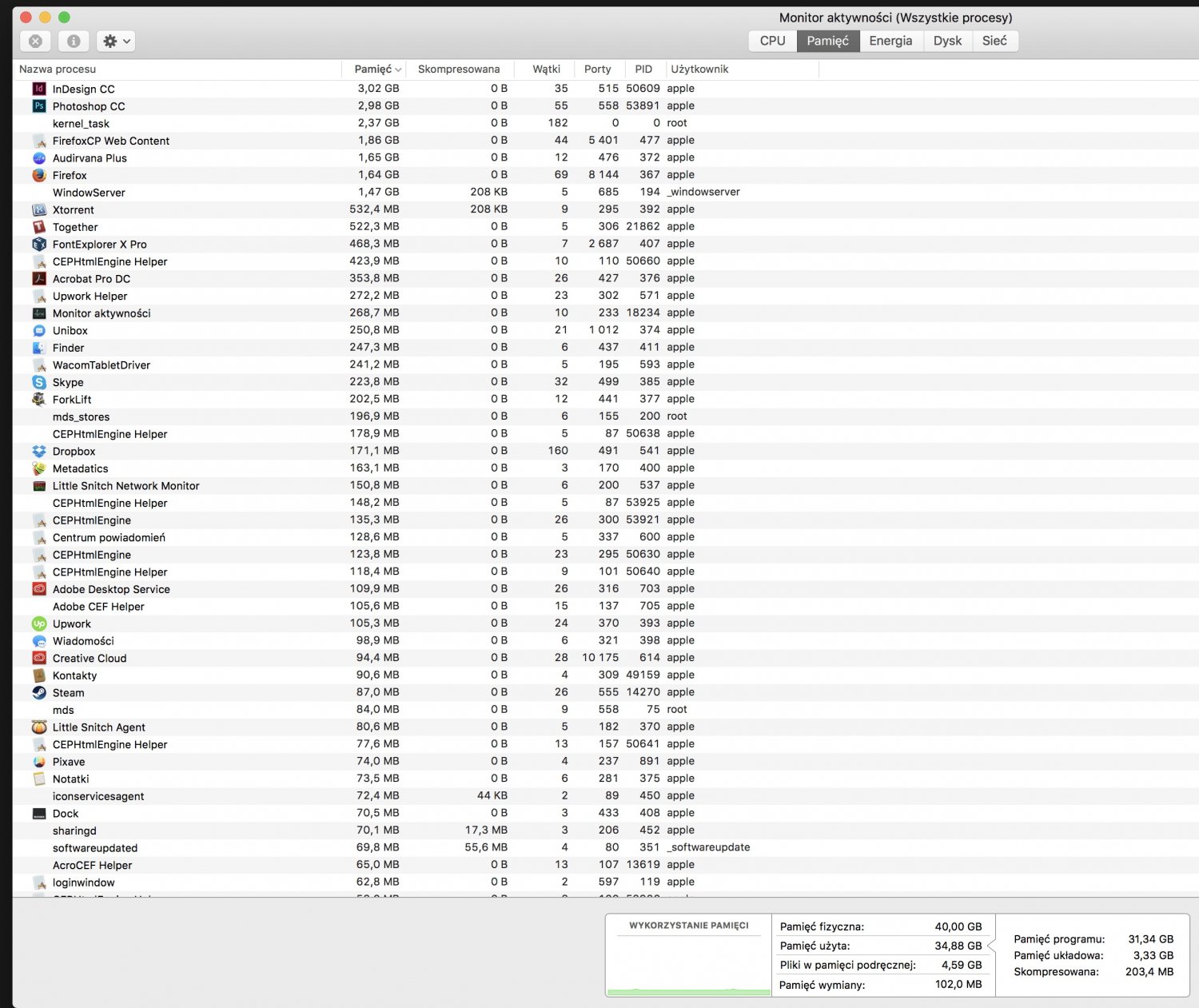Select the Wiadomości icon
The height and width of the screenshot is (1008, 1199).
coord(39,640)
